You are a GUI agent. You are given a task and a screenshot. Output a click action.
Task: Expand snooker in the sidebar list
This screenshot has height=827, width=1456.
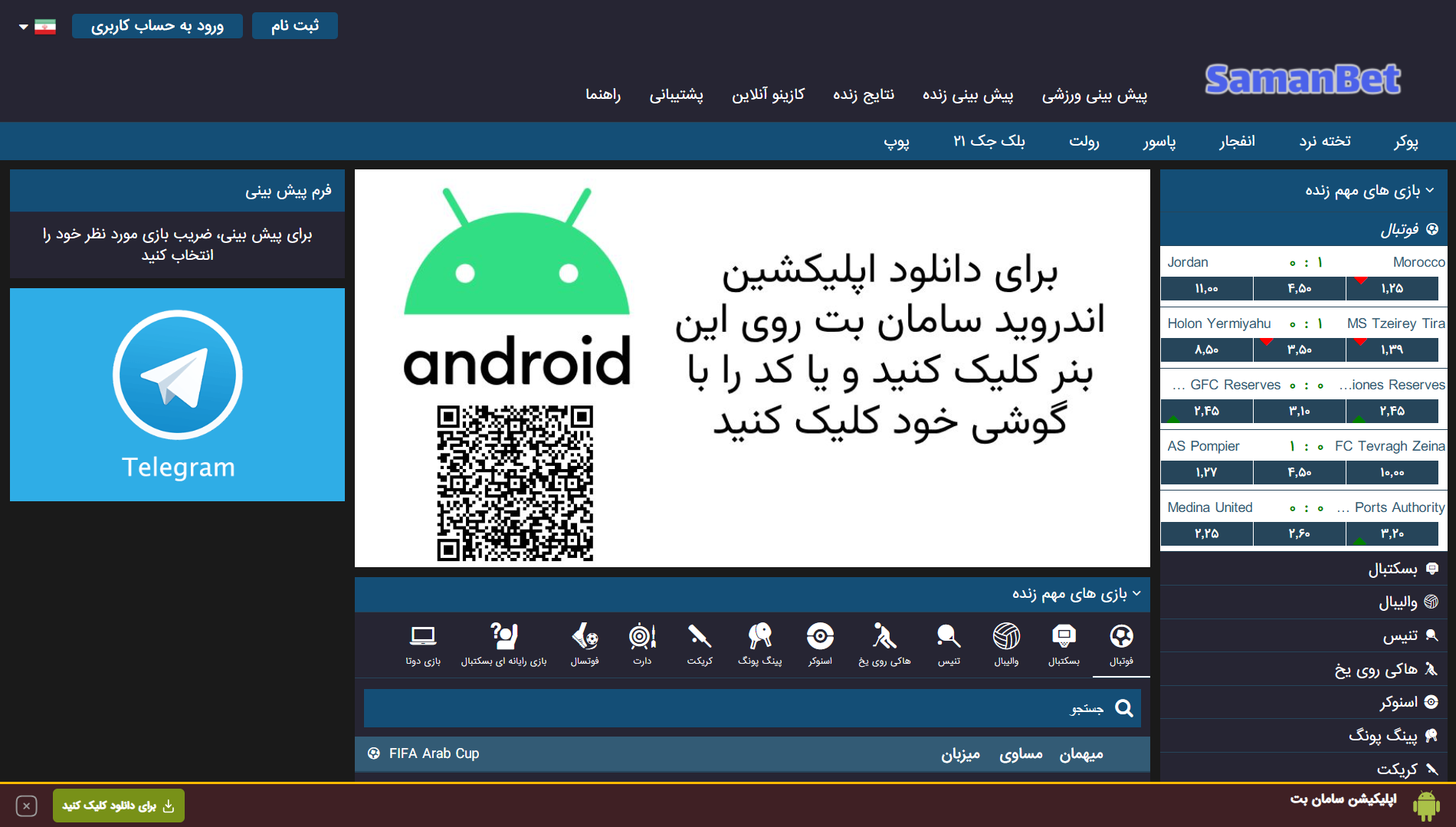(1304, 702)
